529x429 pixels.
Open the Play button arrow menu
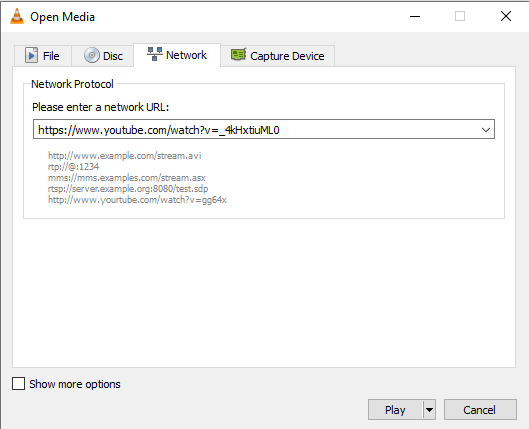(x=429, y=410)
